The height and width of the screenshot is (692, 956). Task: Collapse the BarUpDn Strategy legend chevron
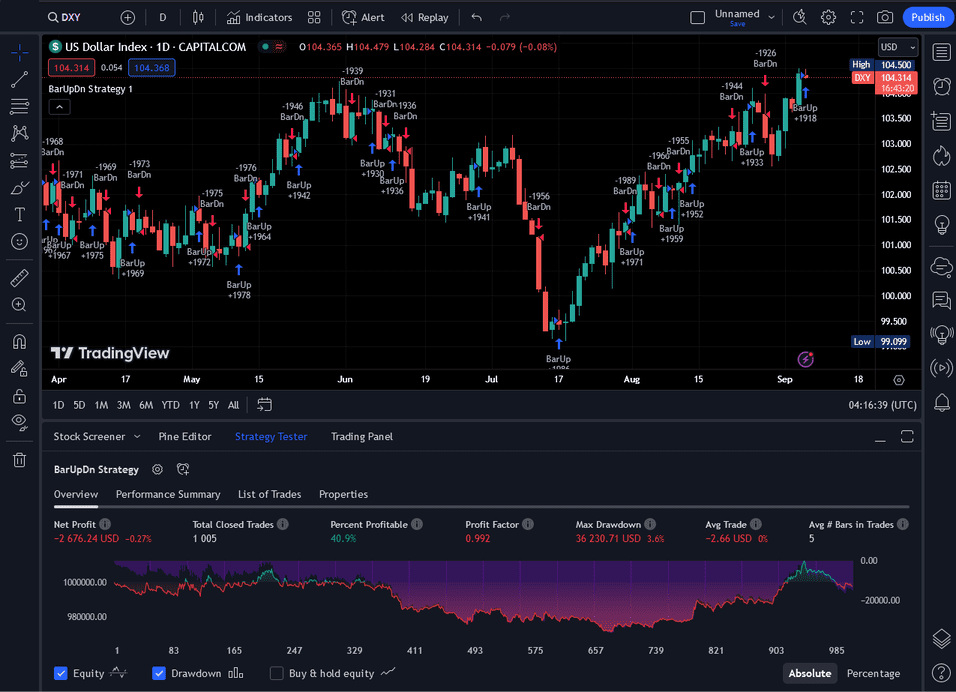tap(59, 107)
